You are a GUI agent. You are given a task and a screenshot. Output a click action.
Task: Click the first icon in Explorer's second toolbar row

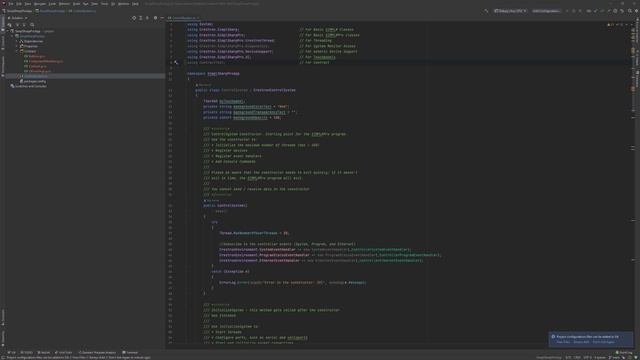pyautogui.click(x=9, y=25)
